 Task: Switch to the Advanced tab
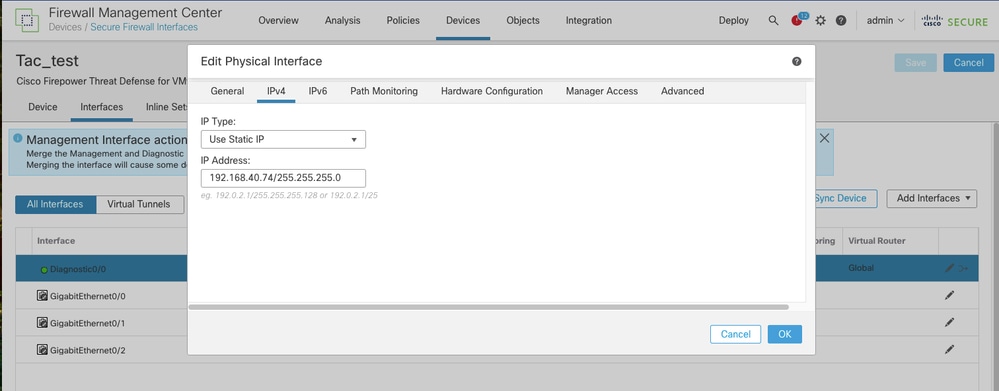coord(682,91)
